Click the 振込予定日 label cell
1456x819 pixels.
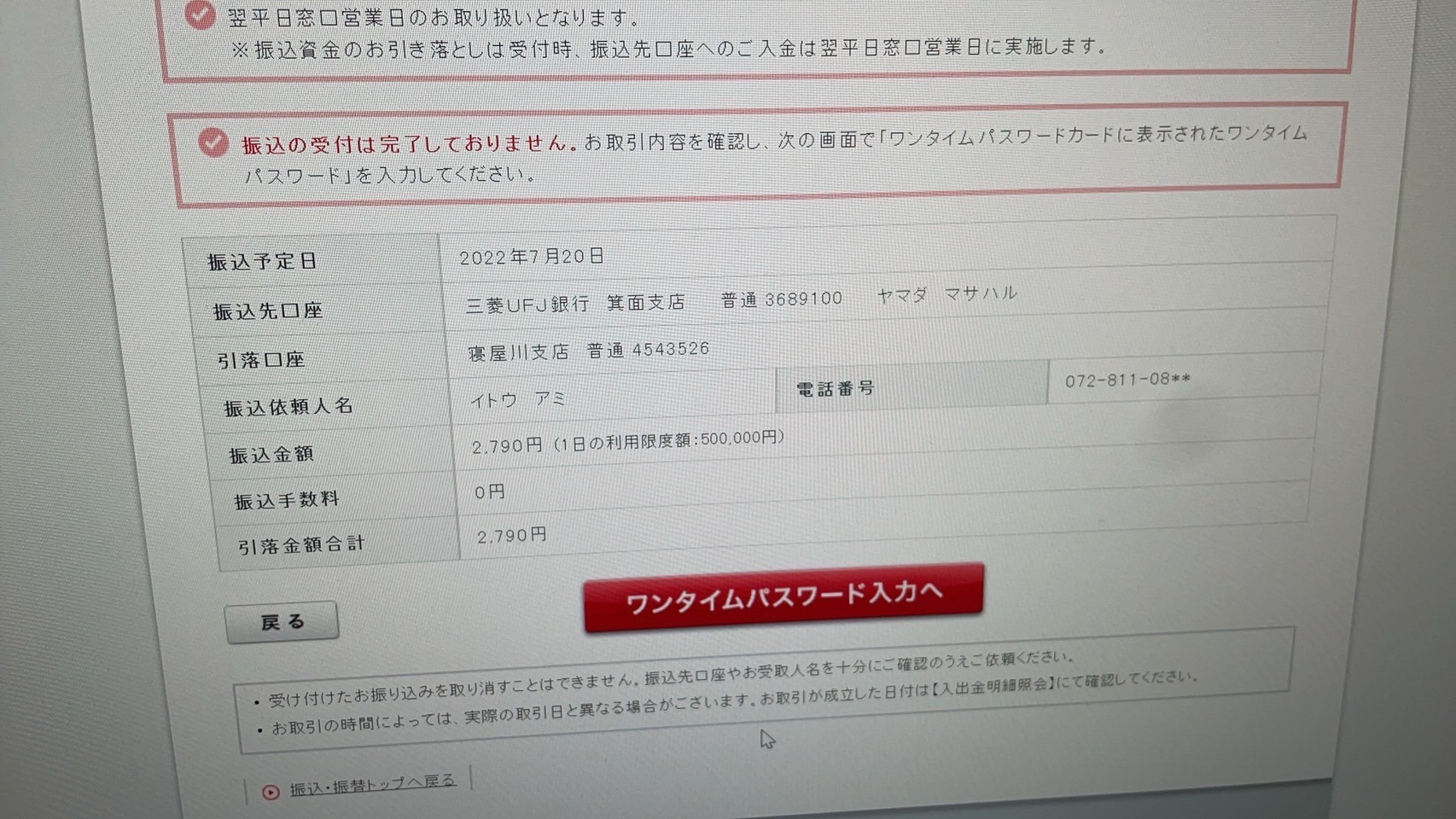(x=312, y=260)
